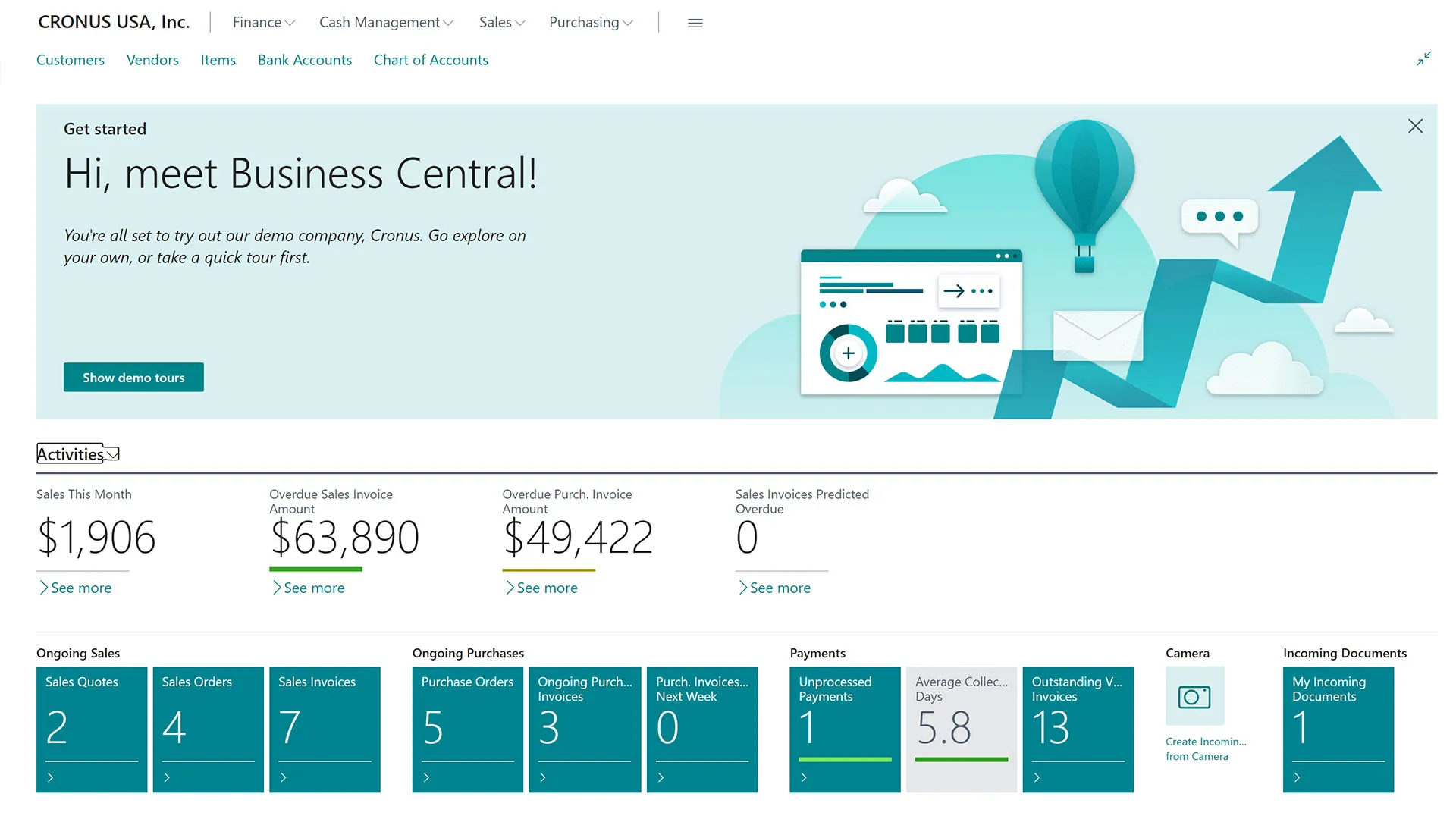Viewport: 1456px width, 819px height.
Task: Open the Purchase Orders tile
Action: pyautogui.click(x=467, y=728)
